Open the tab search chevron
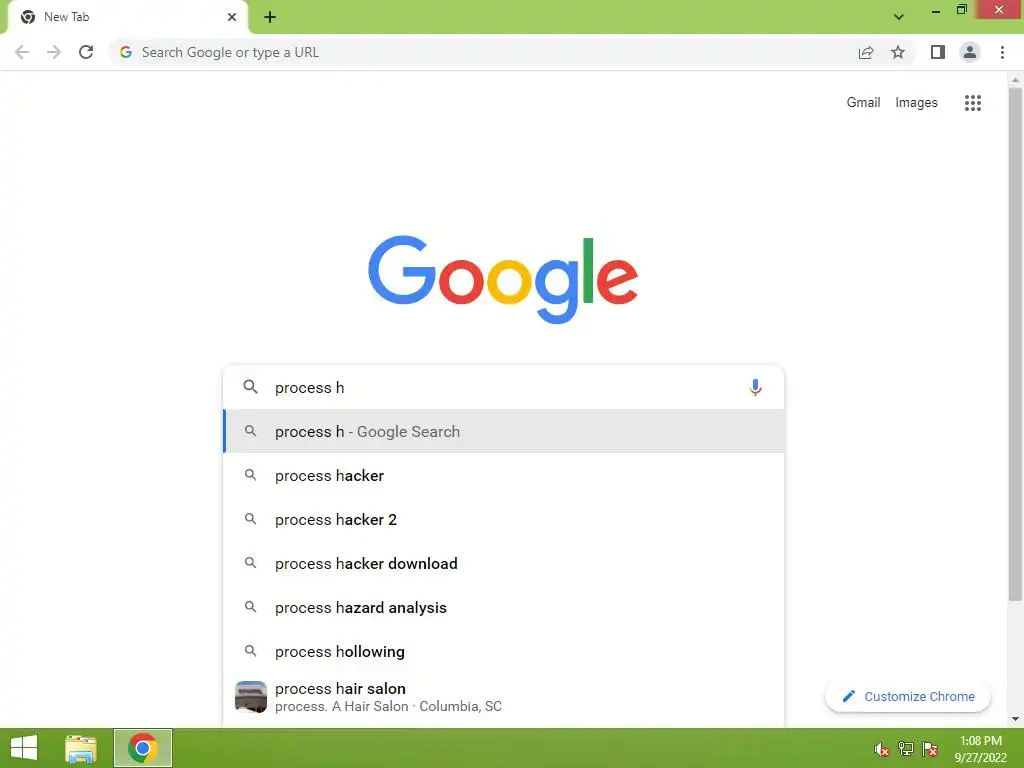1024x768 pixels. (x=899, y=17)
